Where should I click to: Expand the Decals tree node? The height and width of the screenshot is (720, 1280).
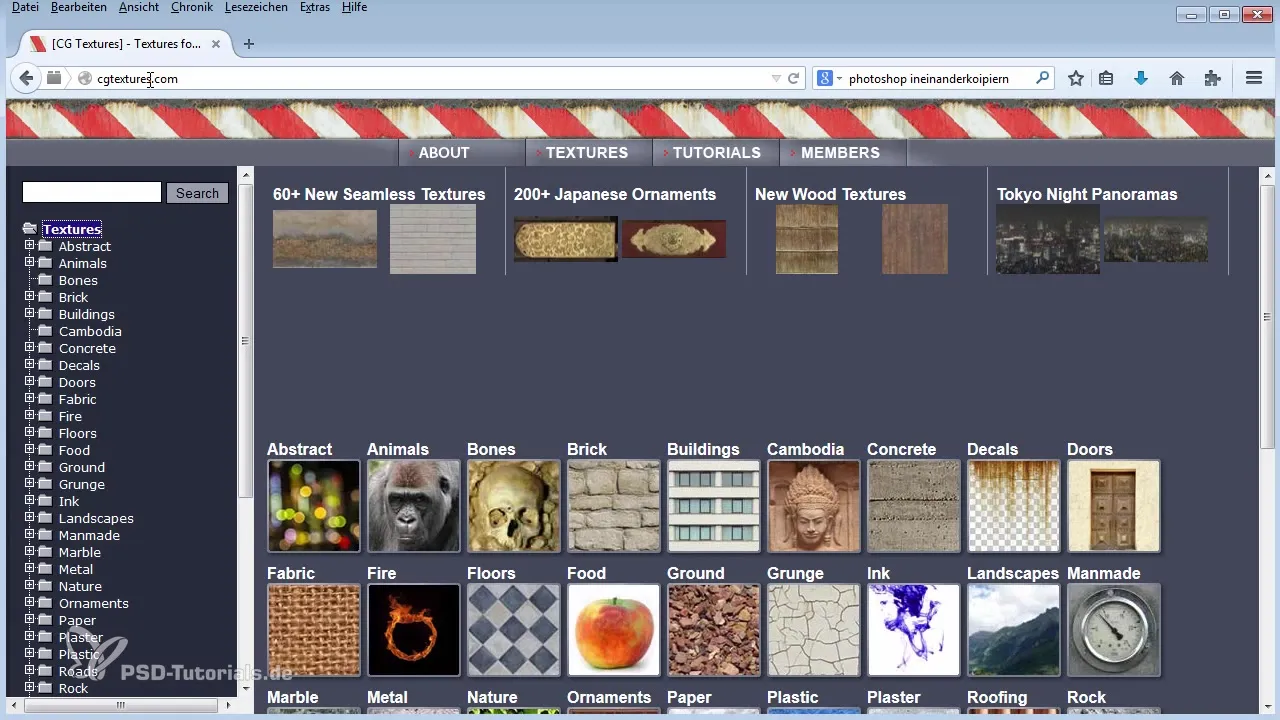[x=29, y=364]
